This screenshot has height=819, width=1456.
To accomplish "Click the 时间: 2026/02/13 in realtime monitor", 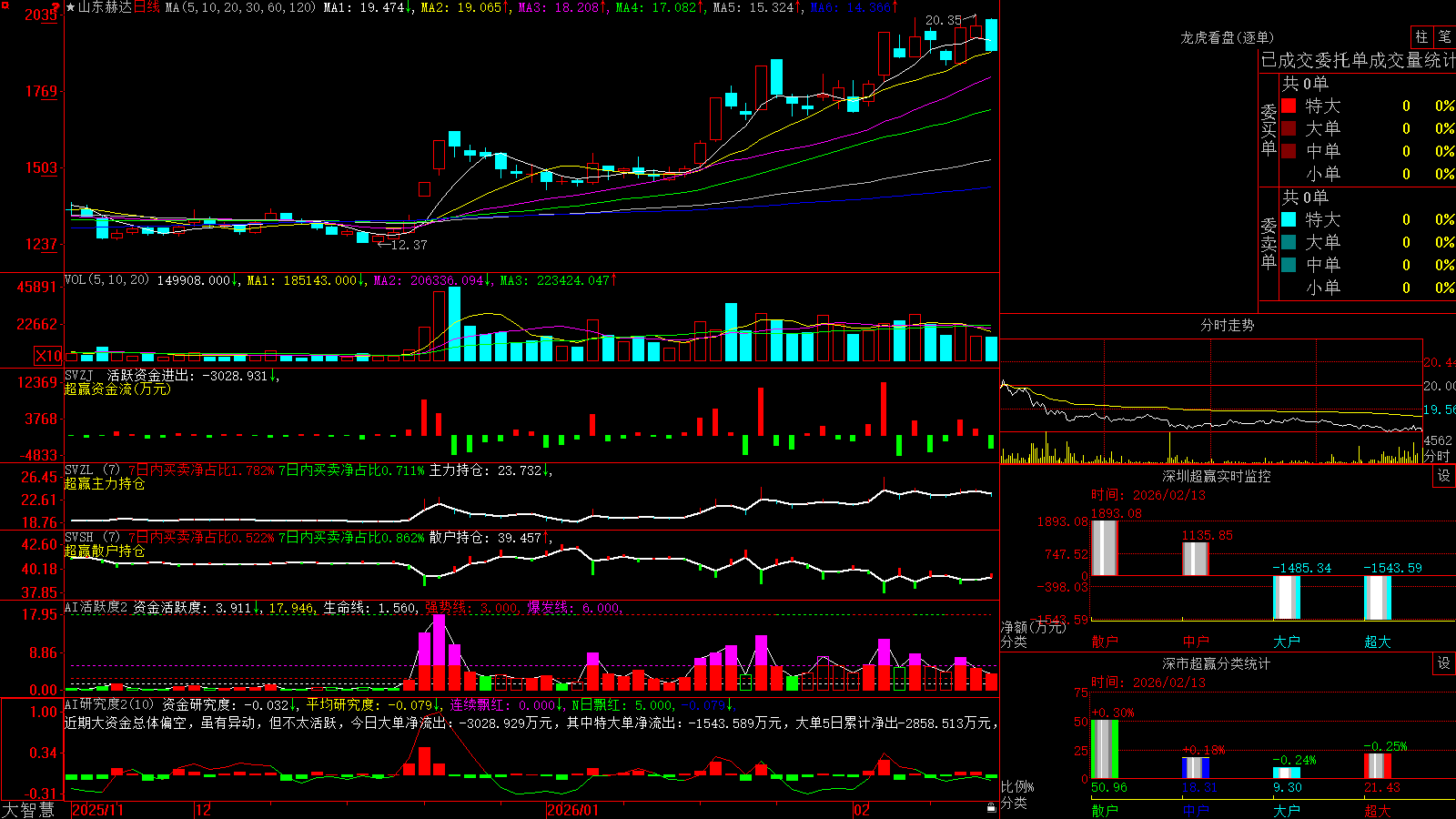I will [1148, 495].
